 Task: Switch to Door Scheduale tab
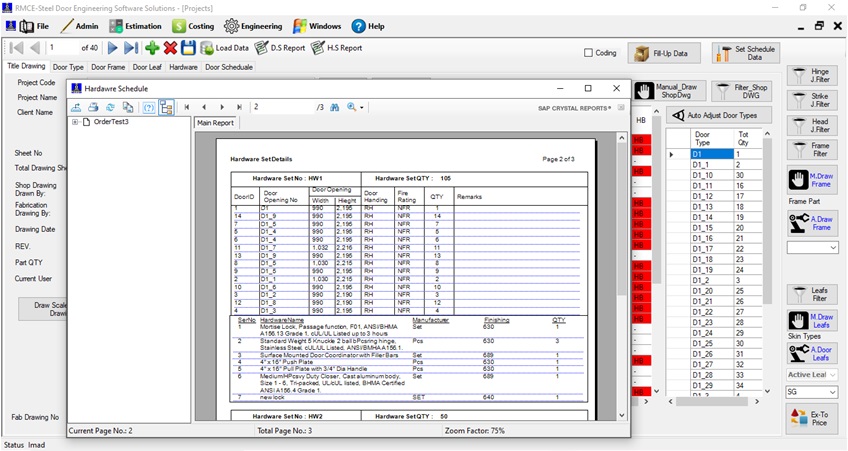[229, 67]
